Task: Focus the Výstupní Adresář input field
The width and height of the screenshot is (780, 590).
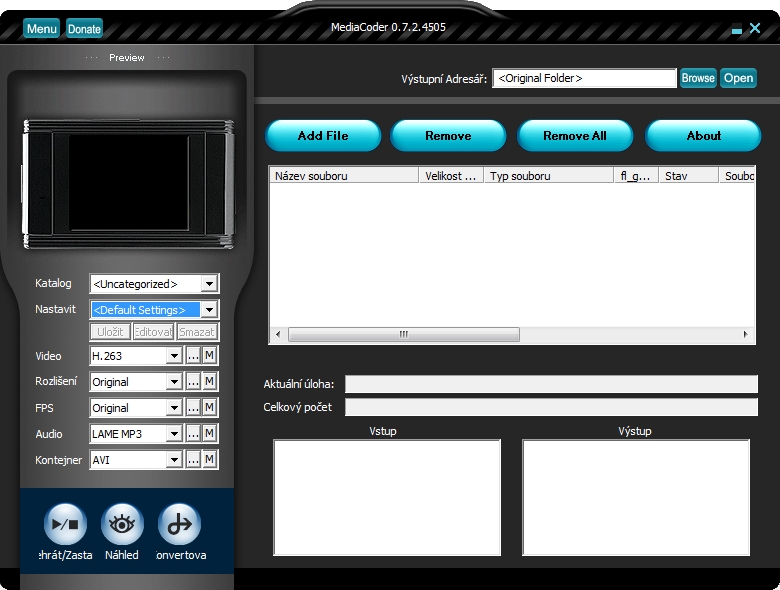Action: pos(585,78)
